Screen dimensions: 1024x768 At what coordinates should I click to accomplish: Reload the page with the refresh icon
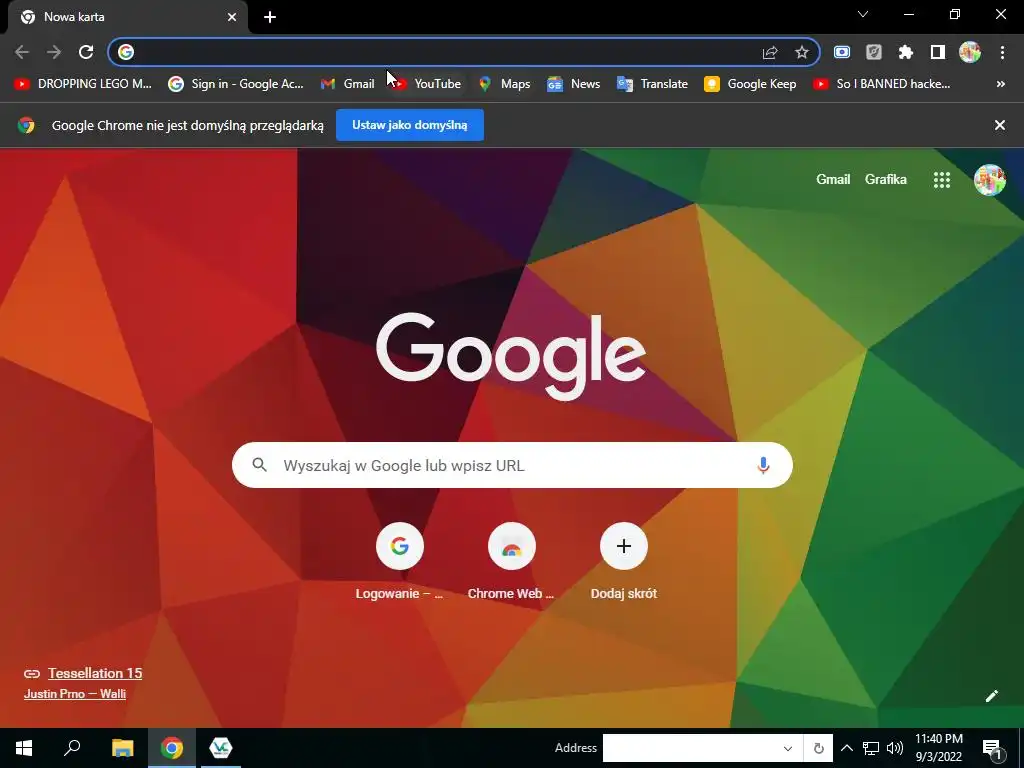coord(86,52)
